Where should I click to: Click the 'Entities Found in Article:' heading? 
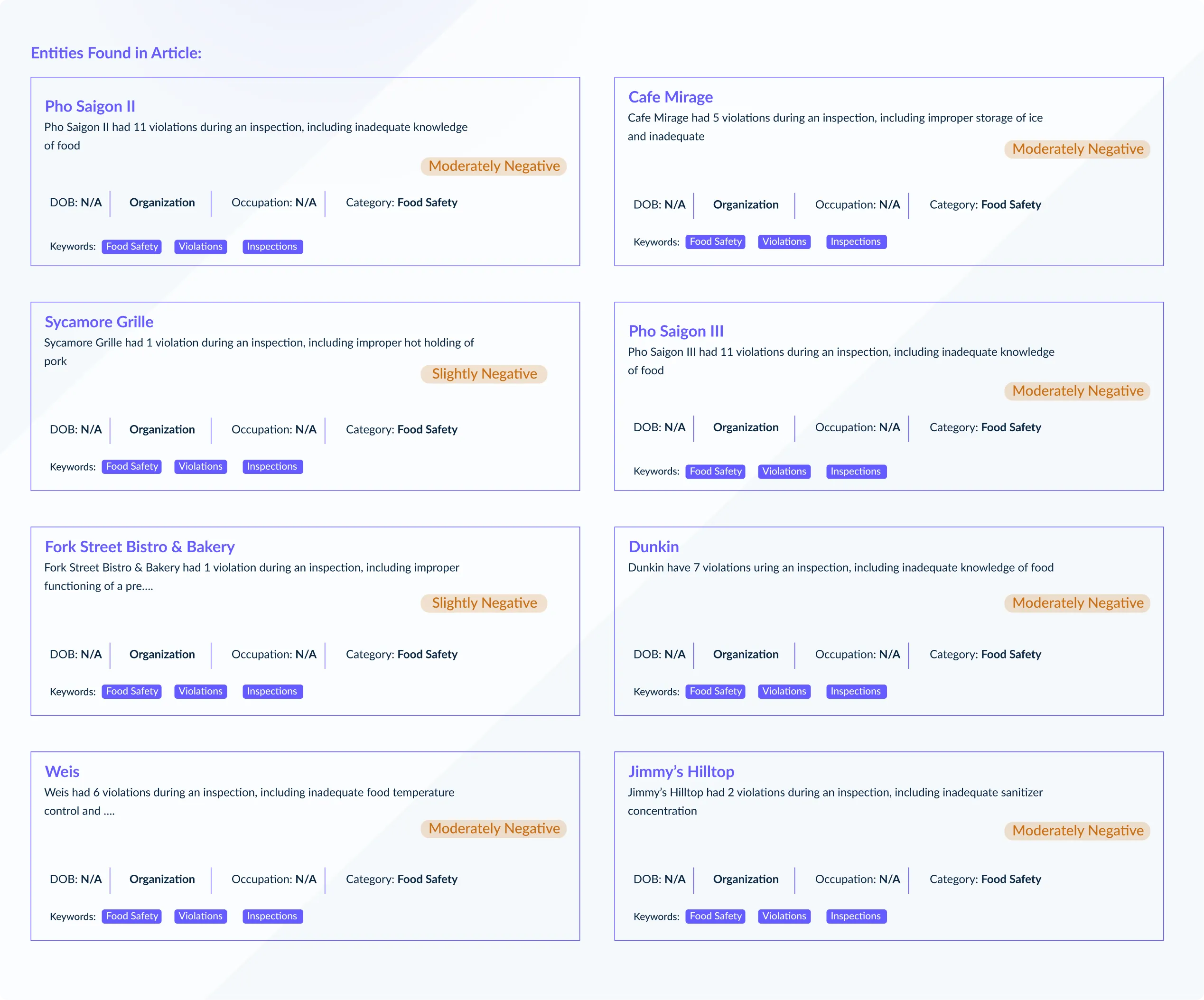pos(116,53)
